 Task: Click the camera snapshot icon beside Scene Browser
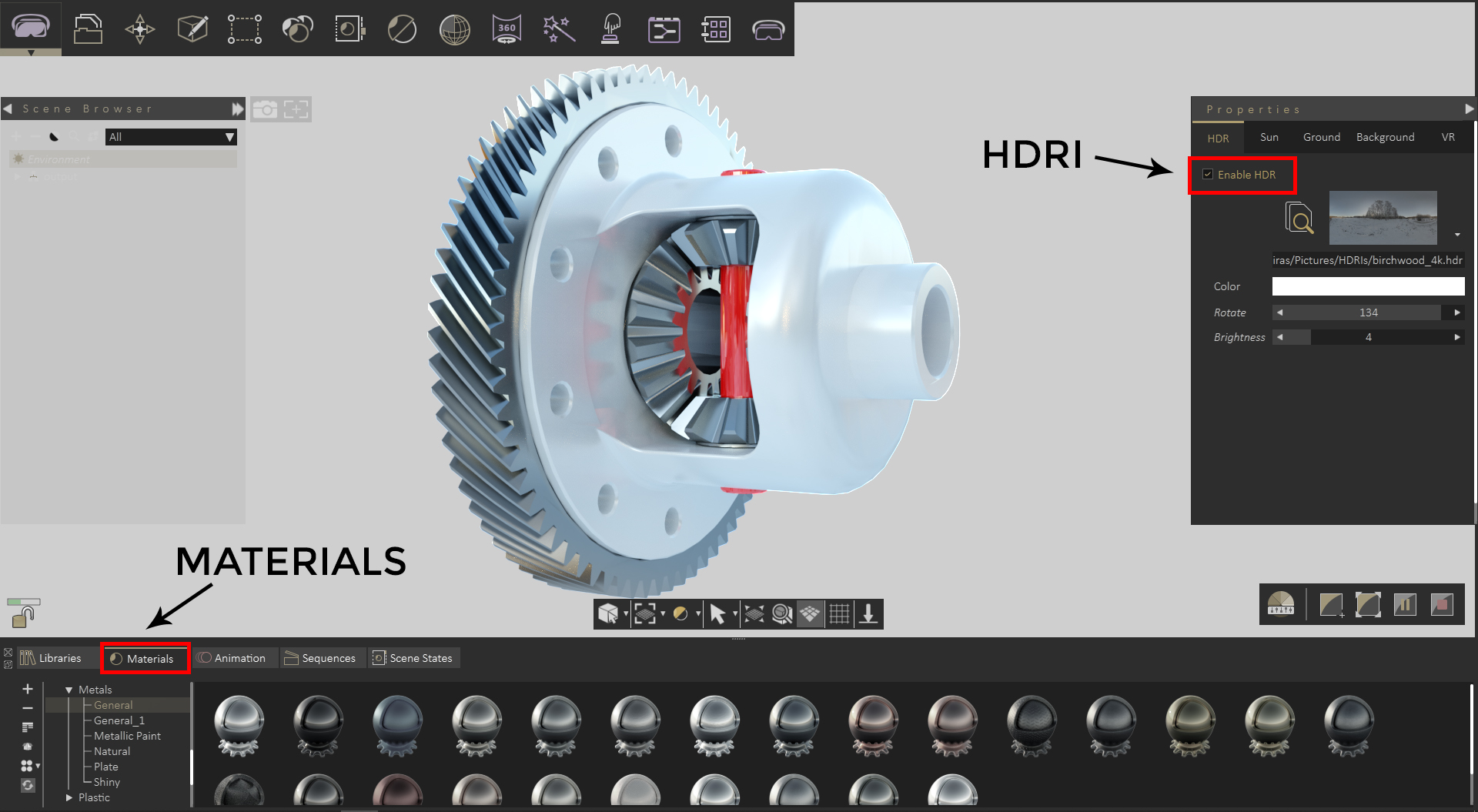pos(266,109)
